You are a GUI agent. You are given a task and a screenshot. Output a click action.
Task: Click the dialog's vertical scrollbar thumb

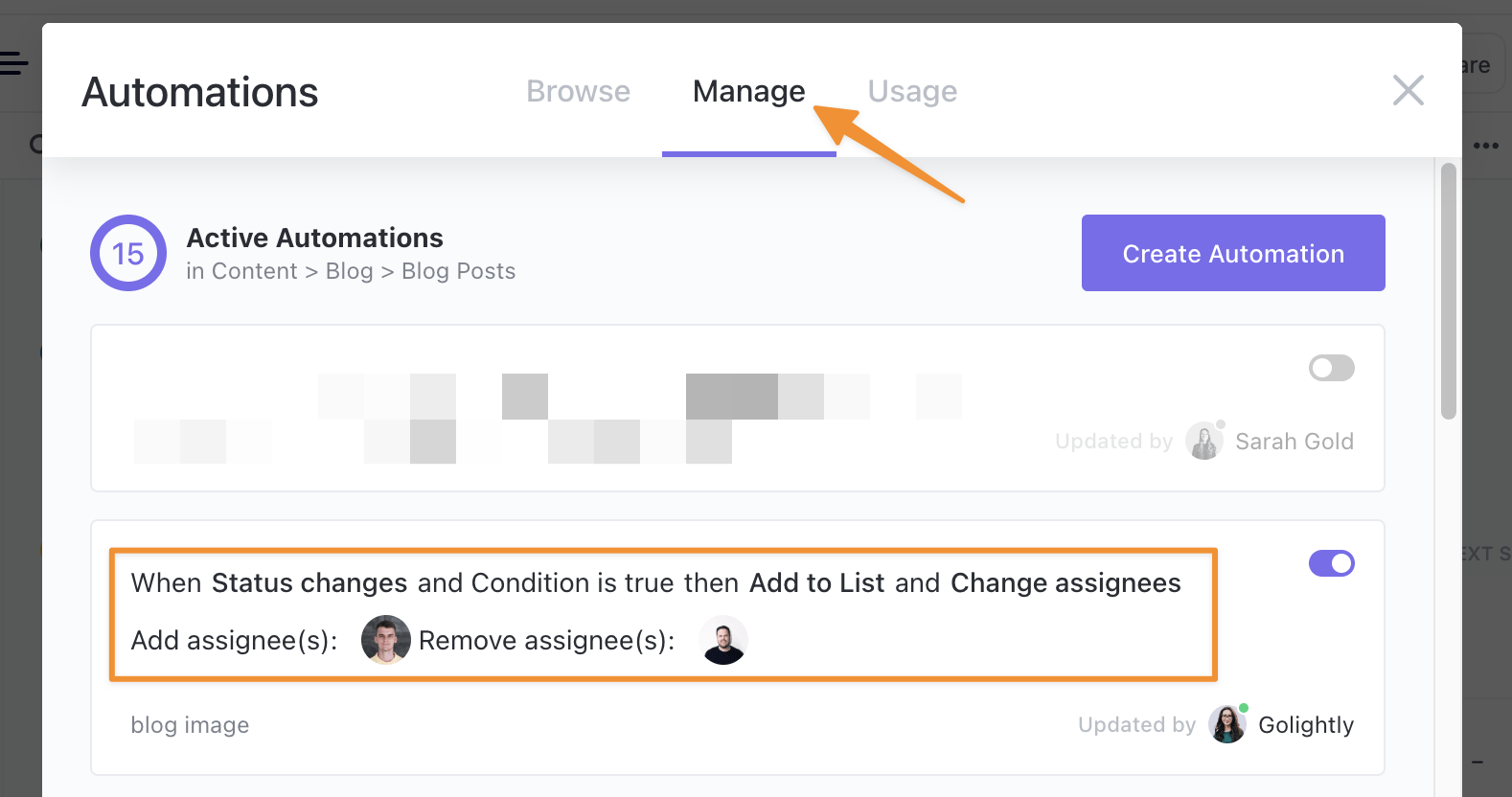[1449, 291]
